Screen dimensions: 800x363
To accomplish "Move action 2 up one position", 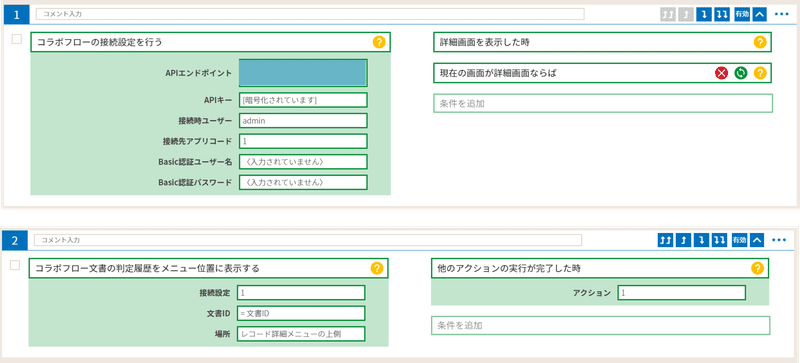I will [684, 239].
